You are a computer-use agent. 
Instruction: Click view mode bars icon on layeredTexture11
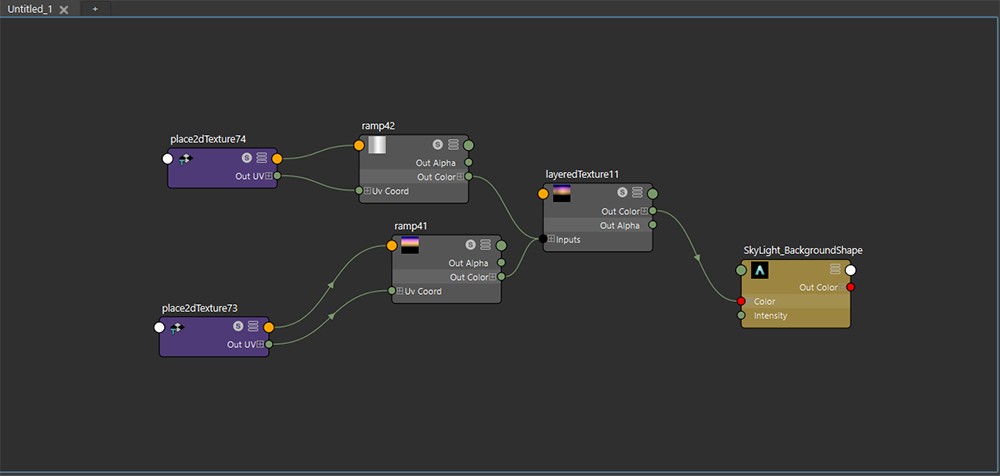[x=637, y=193]
